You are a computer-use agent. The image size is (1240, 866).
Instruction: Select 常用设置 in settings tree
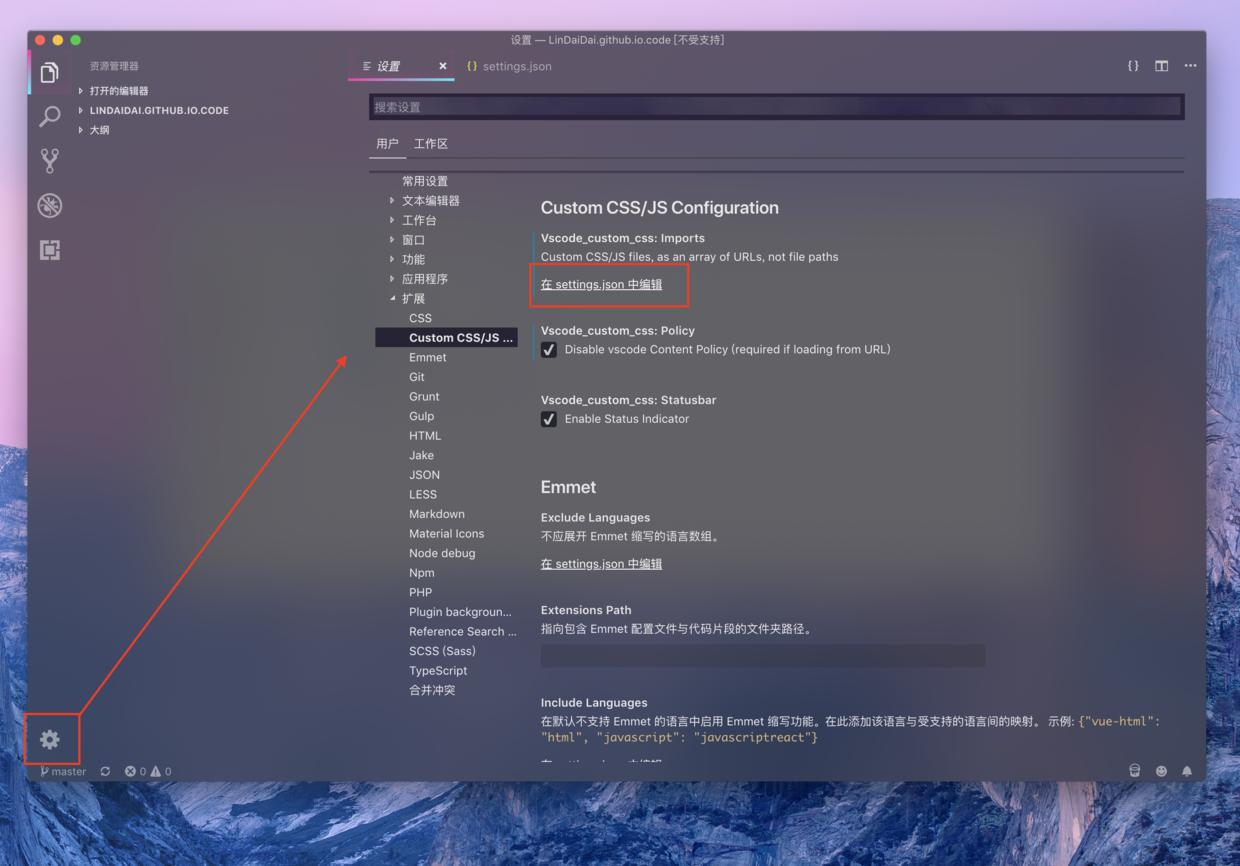[x=425, y=181]
